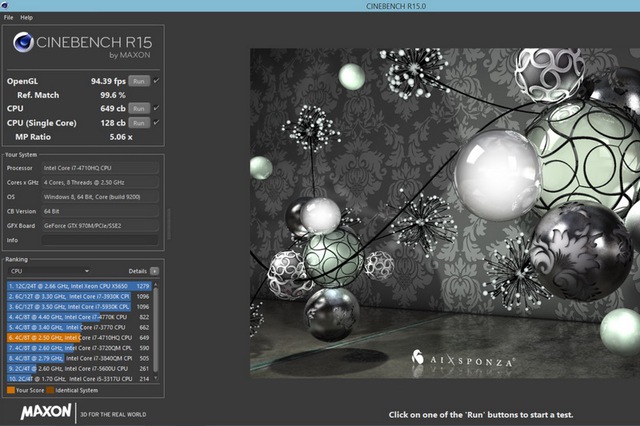Open the Help menu

[27, 18]
